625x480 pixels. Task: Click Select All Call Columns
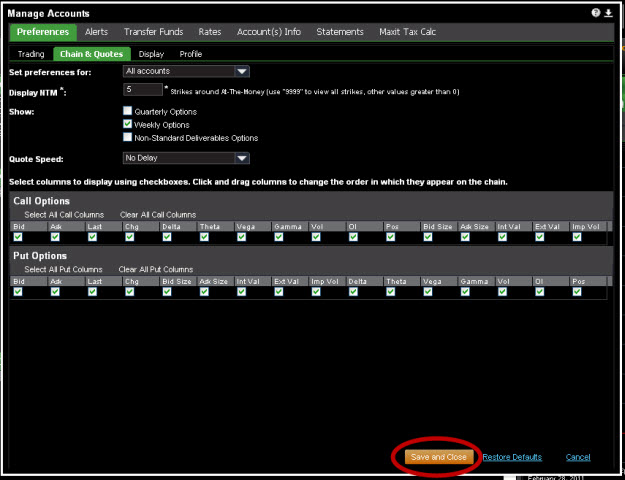tap(64, 215)
